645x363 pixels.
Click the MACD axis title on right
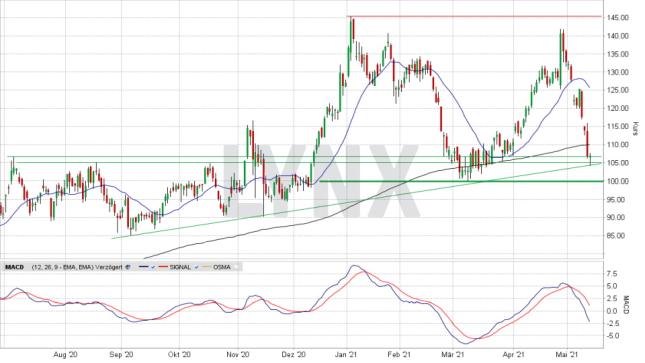626,305
